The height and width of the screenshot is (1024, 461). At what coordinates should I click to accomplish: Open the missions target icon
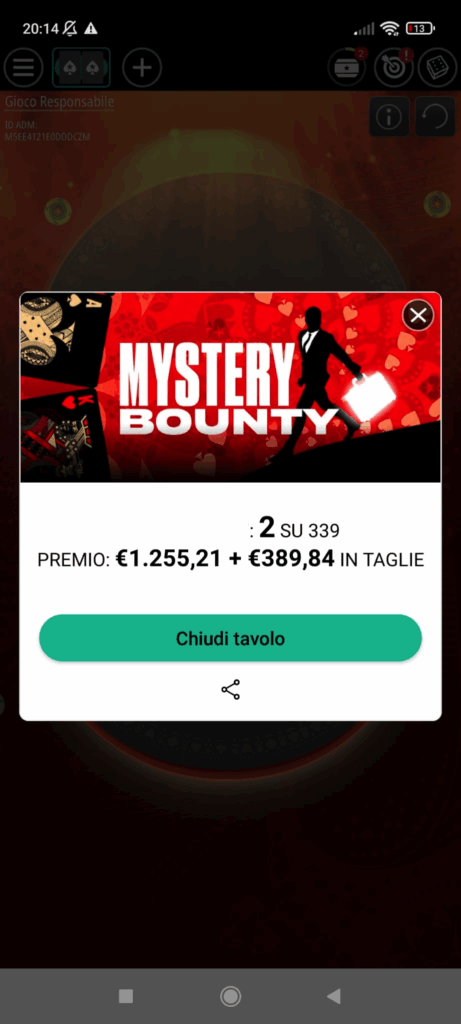tap(394, 67)
